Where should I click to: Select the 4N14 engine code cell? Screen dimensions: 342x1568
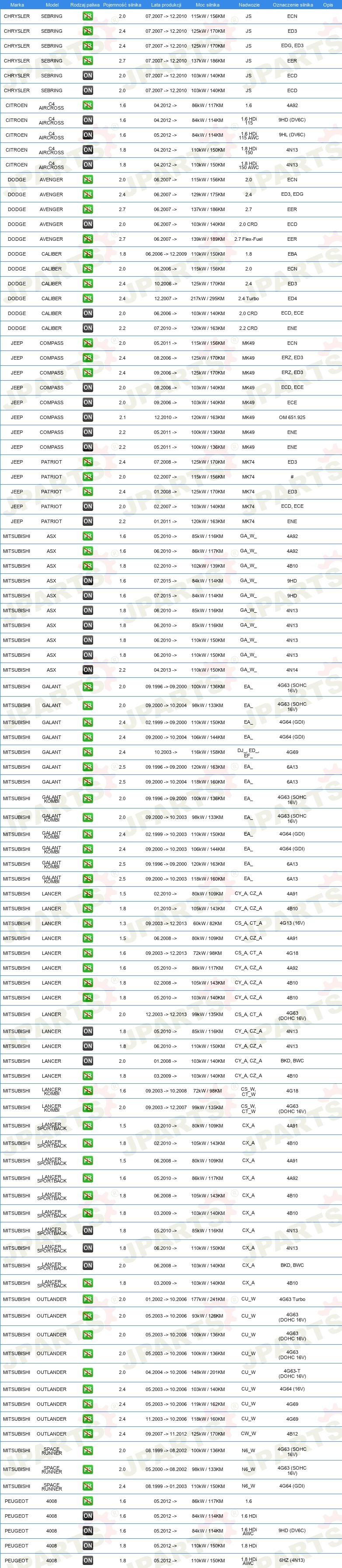click(292, 670)
